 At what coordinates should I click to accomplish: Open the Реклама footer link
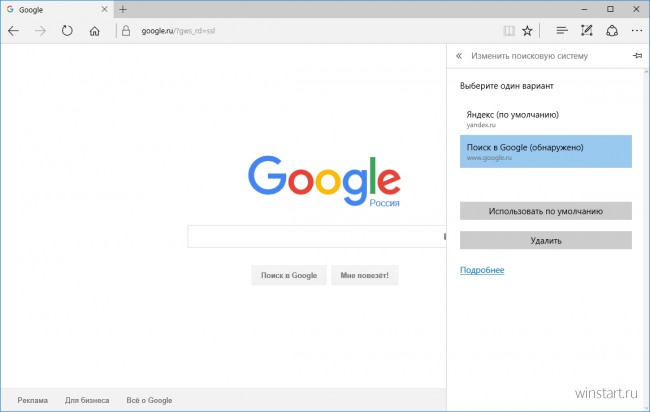32,400
